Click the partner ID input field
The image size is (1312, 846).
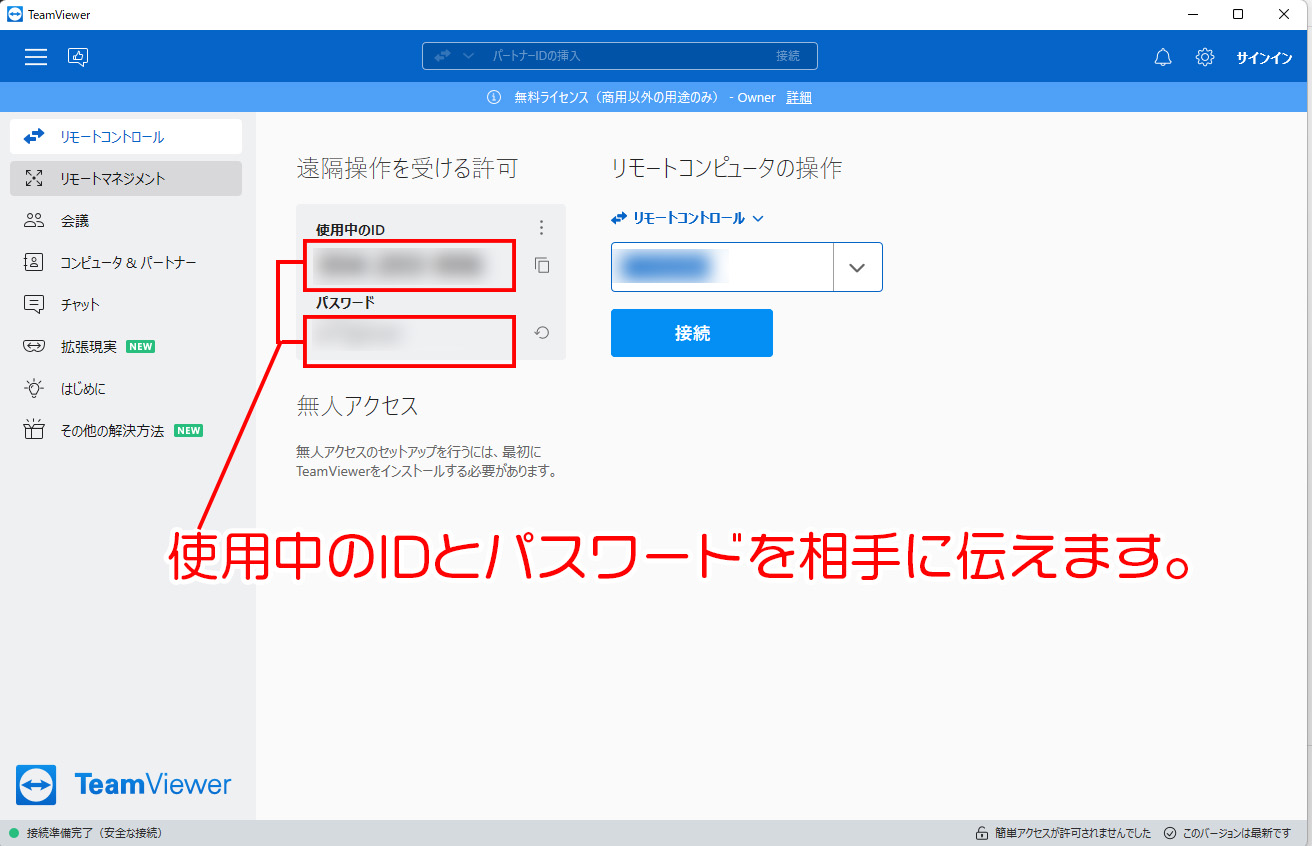click(x=722, y=267)
